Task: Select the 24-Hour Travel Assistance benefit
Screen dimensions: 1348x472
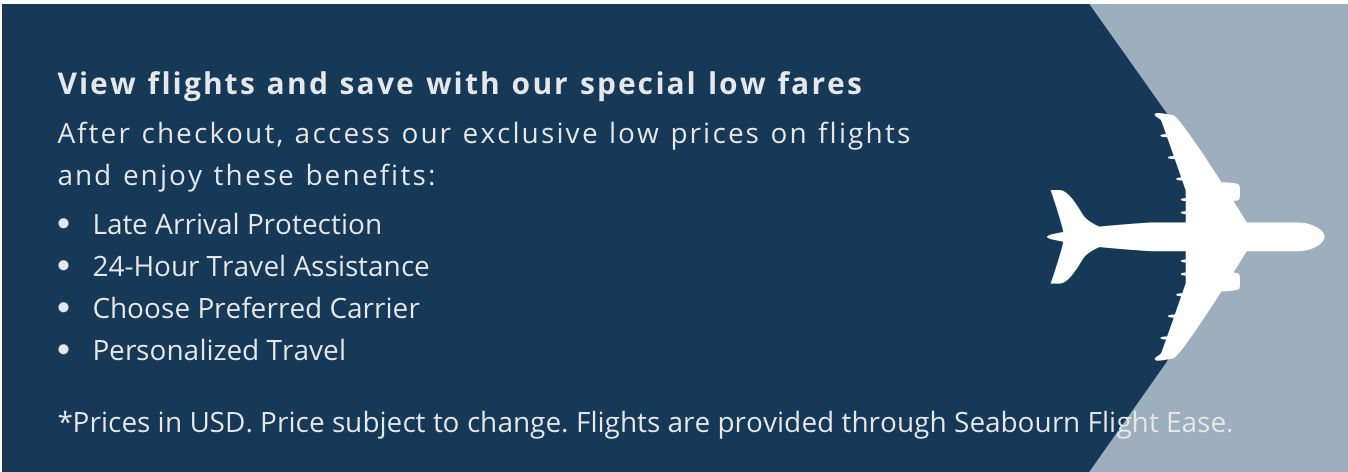Action: [x=261, y=267]
